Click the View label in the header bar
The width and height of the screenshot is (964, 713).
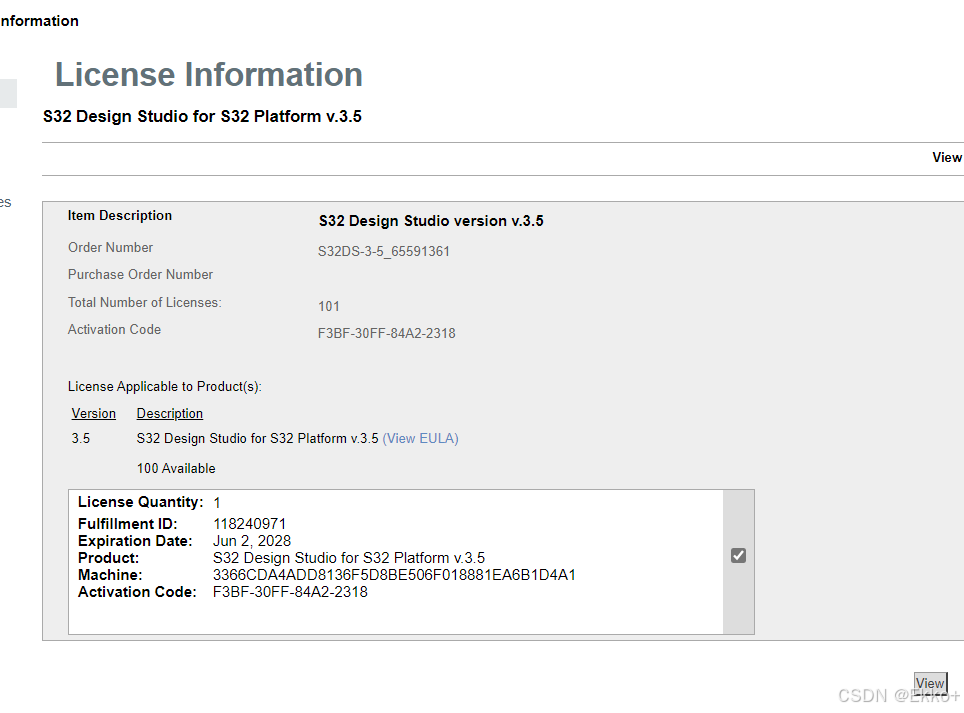coord(947,157)
